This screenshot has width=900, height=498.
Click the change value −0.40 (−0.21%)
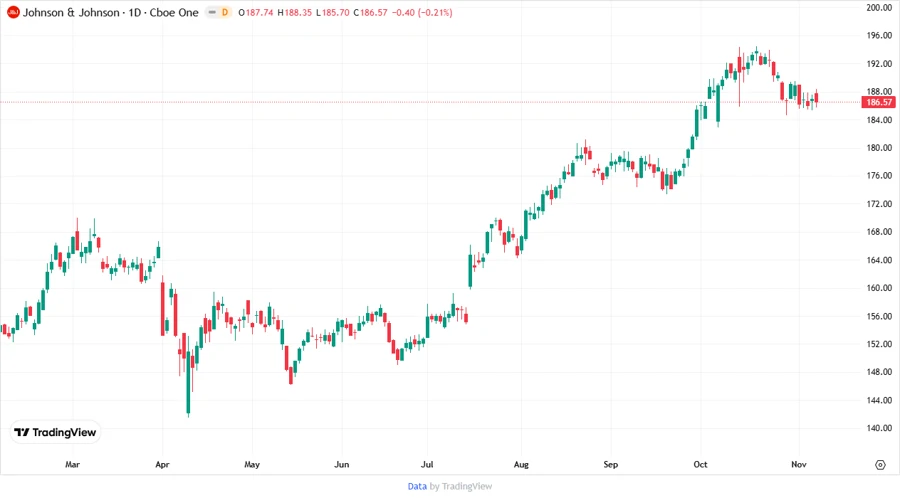(422, 12)
